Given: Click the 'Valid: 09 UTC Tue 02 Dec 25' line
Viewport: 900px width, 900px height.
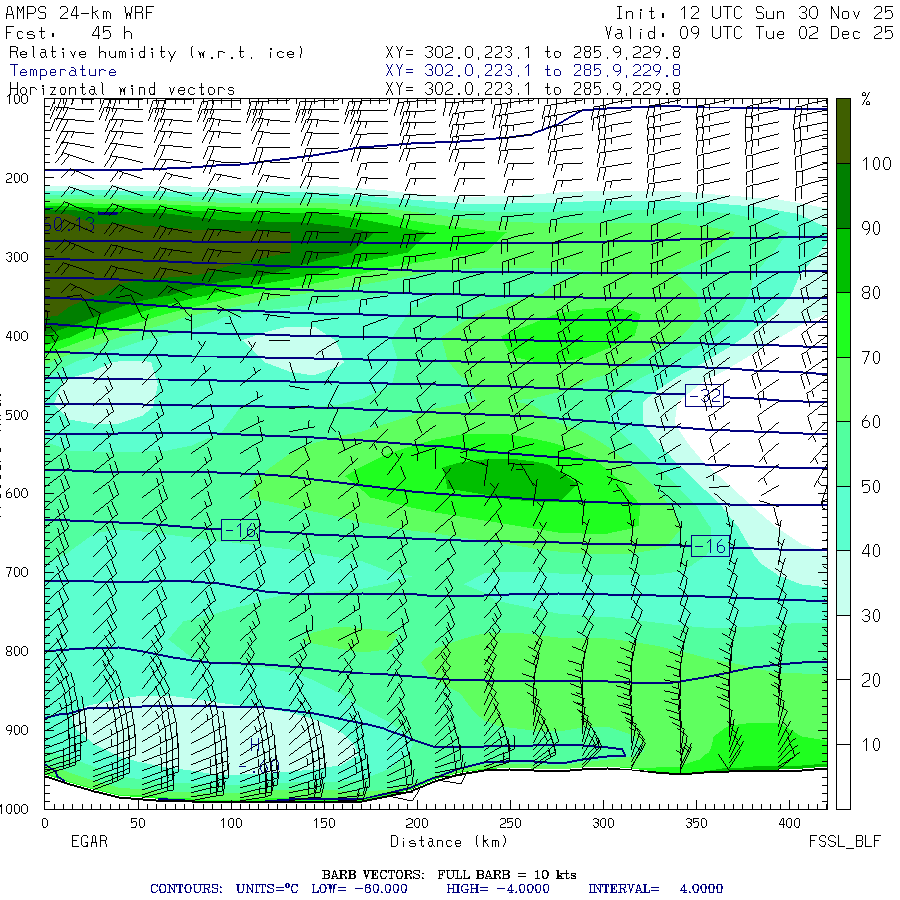Looking at the screenshot, I should point(749,33).
